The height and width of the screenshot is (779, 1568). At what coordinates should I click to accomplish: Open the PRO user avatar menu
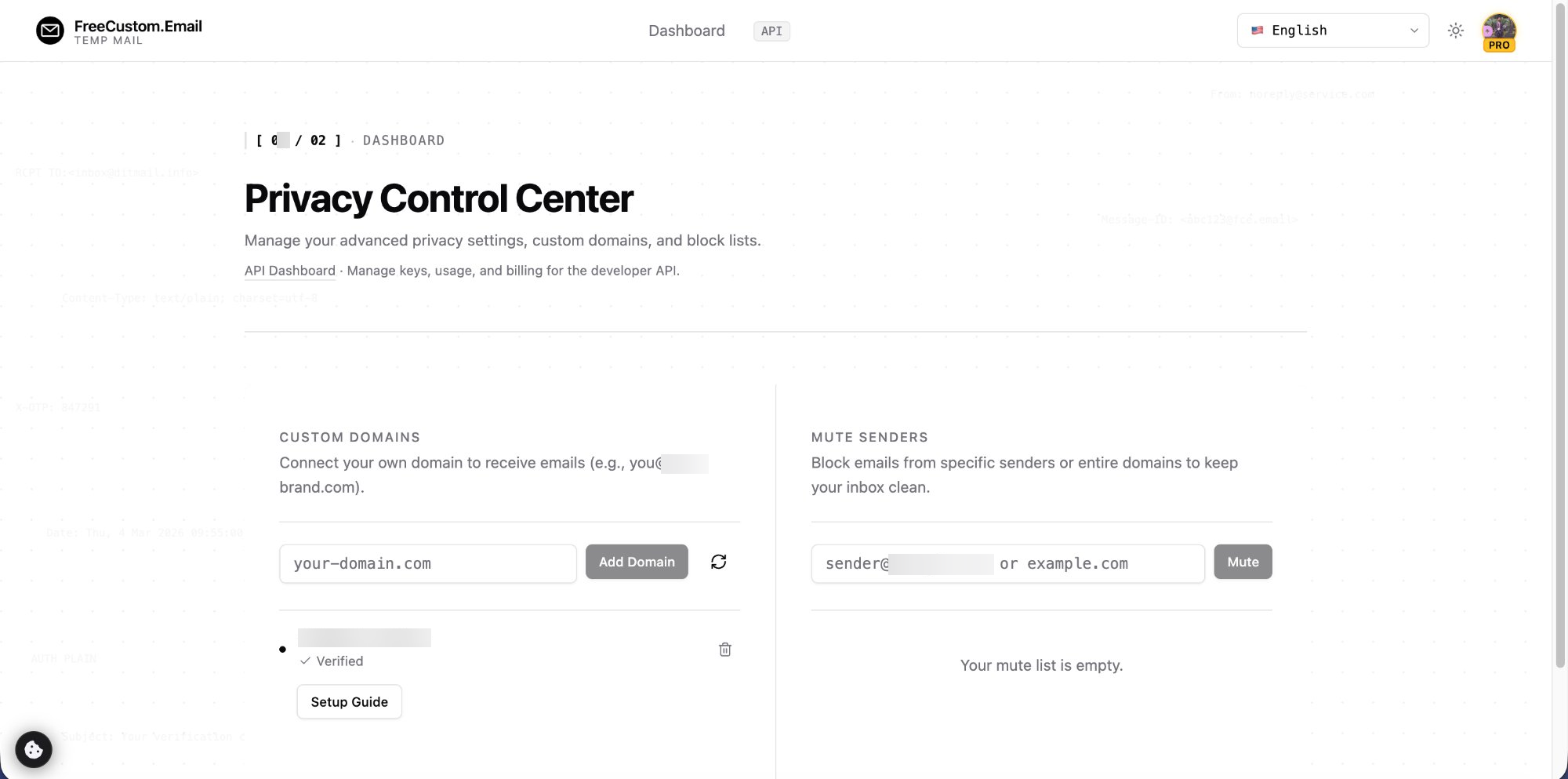[1498, 31]
